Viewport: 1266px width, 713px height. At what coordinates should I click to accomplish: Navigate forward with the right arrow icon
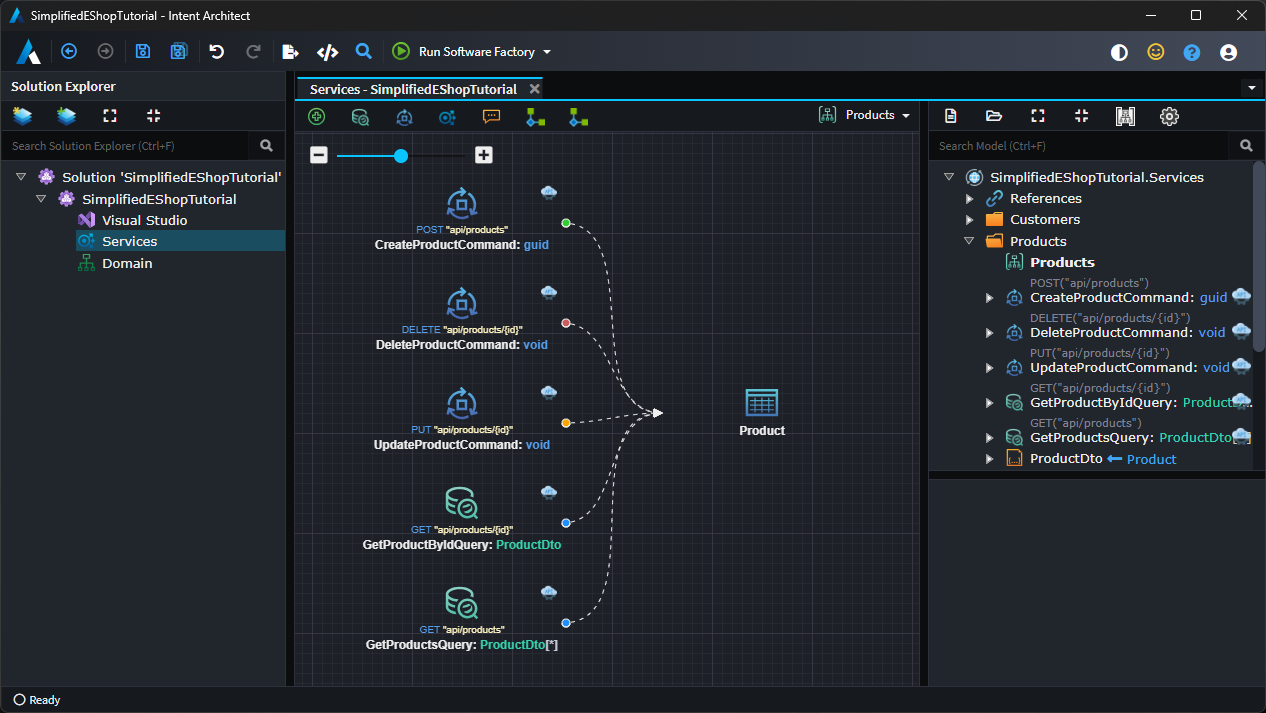coord(105,51)
